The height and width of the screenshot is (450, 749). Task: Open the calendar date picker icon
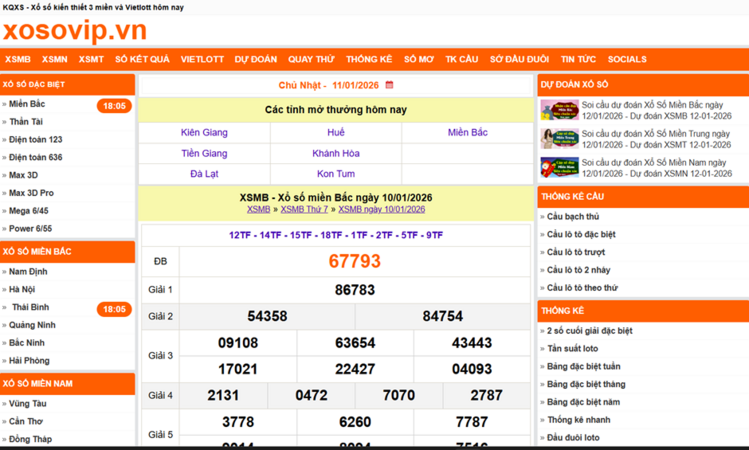click(389, 86)
